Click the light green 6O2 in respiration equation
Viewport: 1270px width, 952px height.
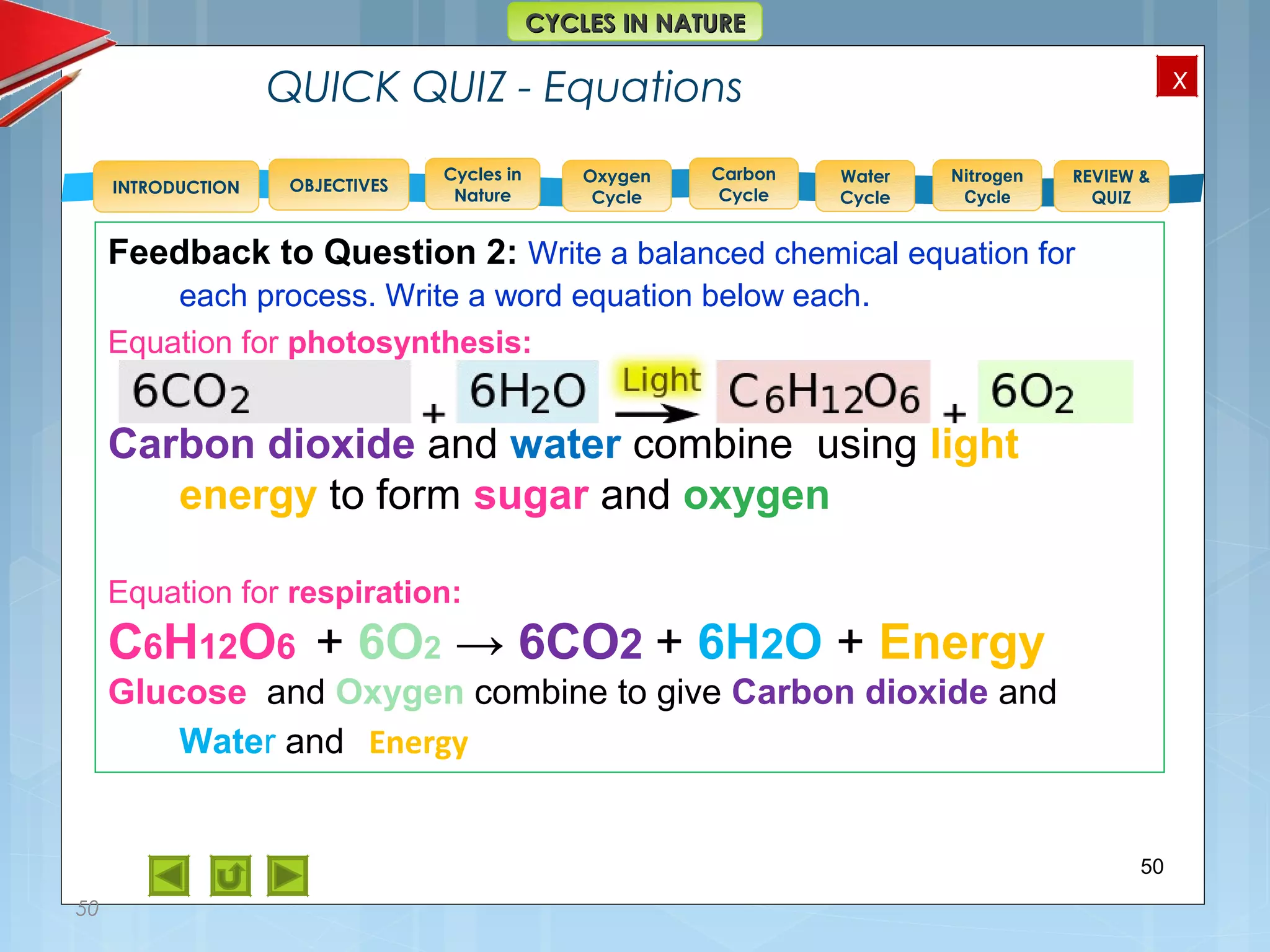400,642
